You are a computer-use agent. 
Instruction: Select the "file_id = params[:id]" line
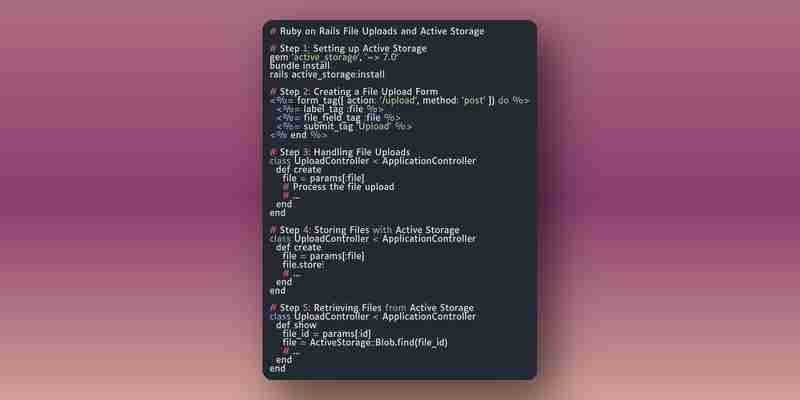coord(327,334)
